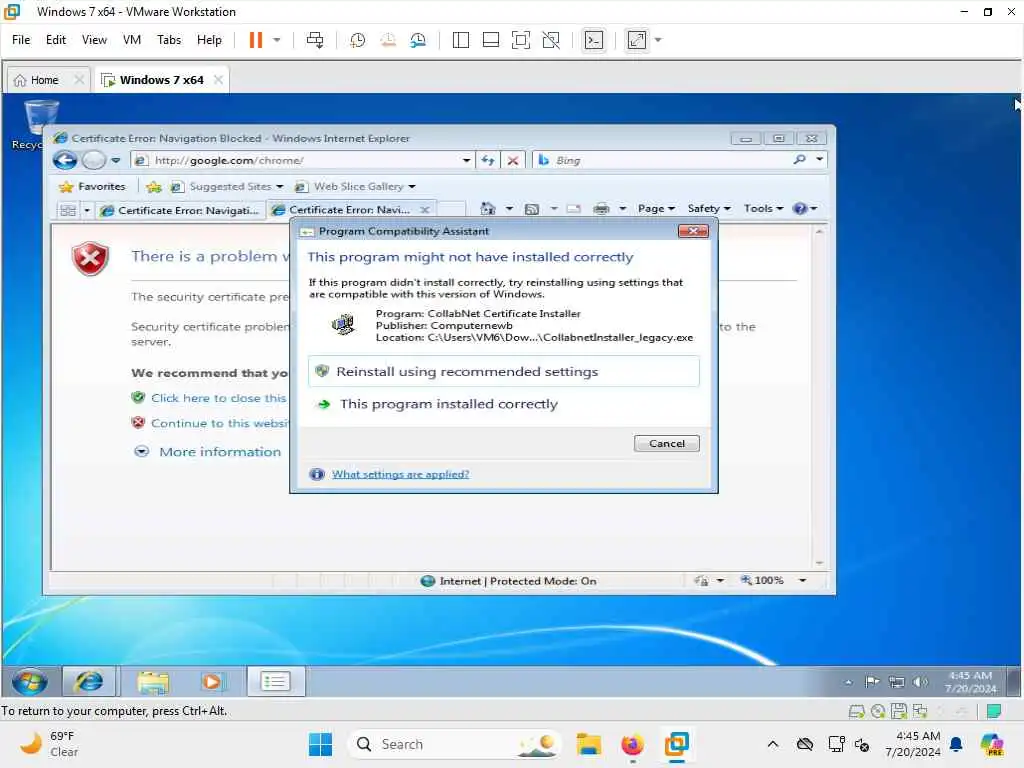Open the console view icon in VMware

pos(594,40)
